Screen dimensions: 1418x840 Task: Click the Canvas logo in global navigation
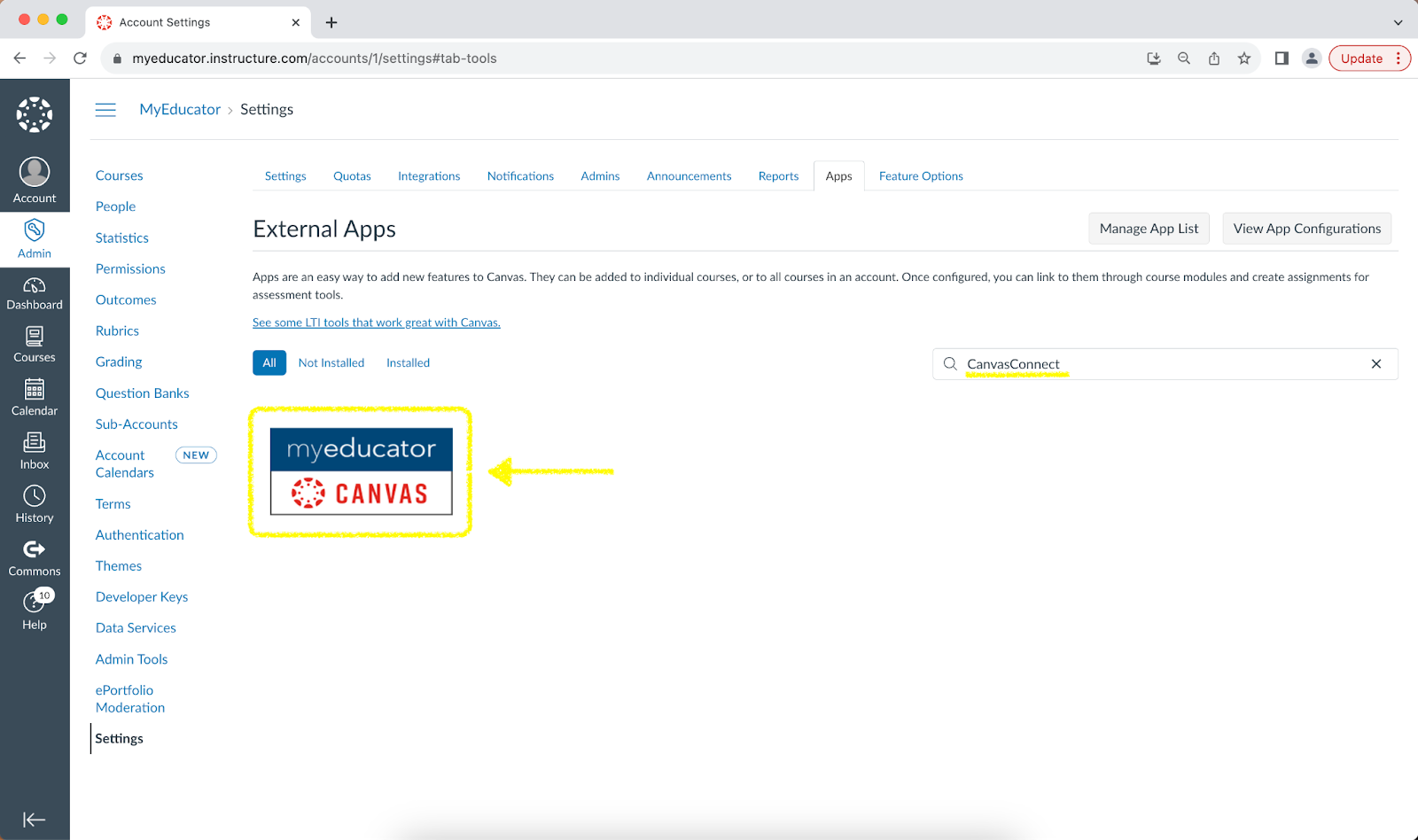[35, 114]
